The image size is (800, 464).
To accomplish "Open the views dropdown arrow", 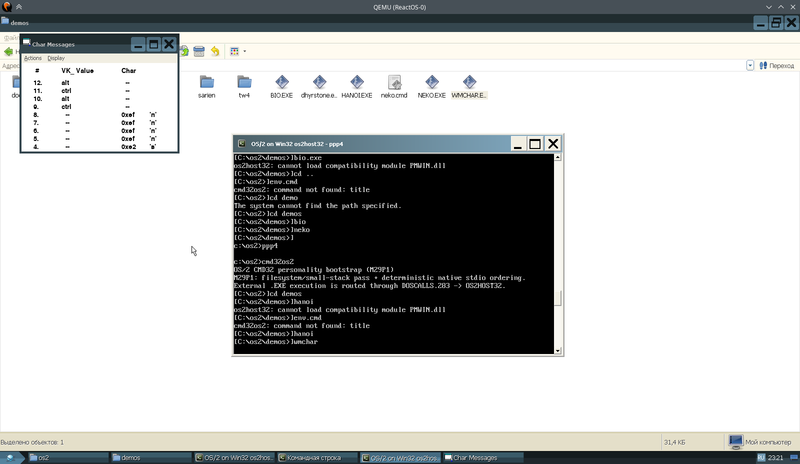I will click(x=244, y=51).
